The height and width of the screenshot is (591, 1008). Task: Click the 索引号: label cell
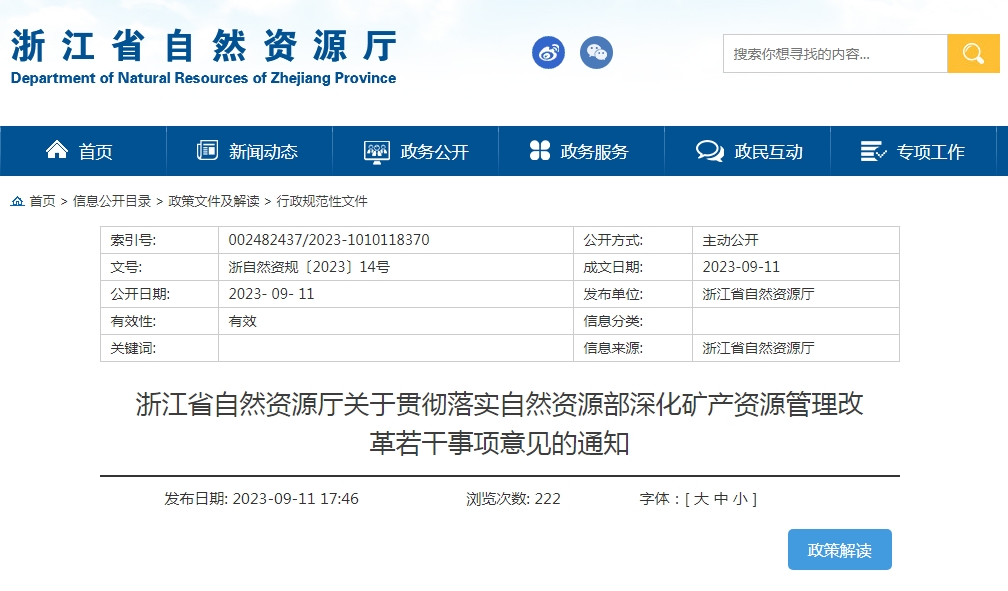click(159, 240)
